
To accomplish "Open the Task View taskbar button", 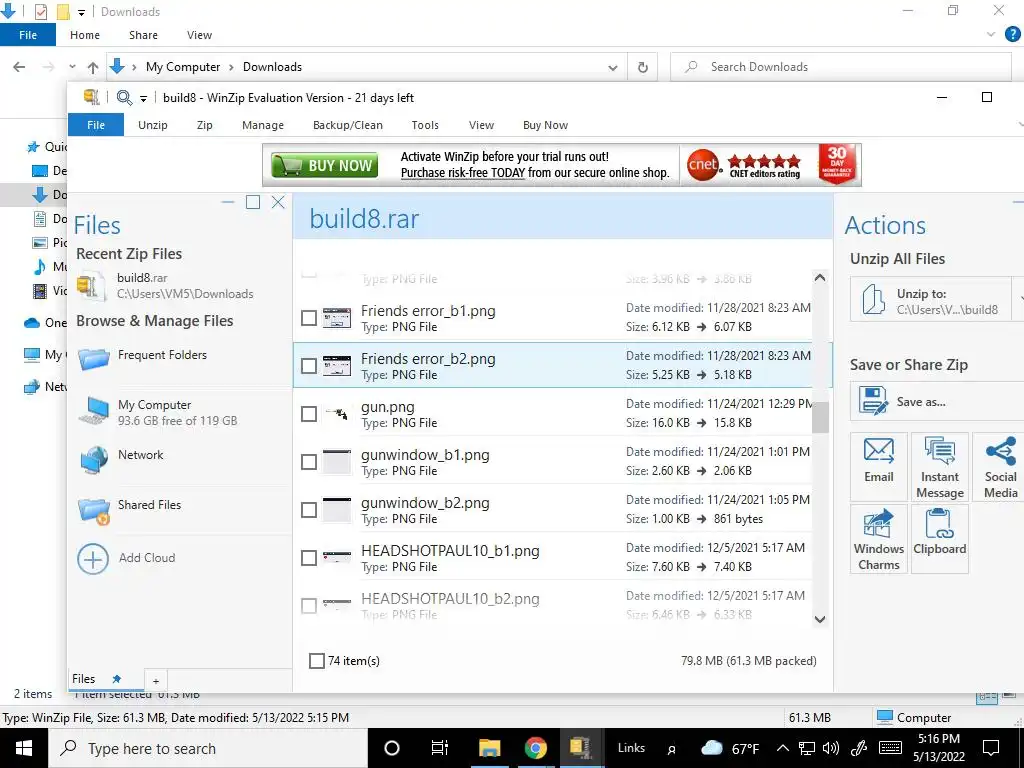I will coord(440,748).
